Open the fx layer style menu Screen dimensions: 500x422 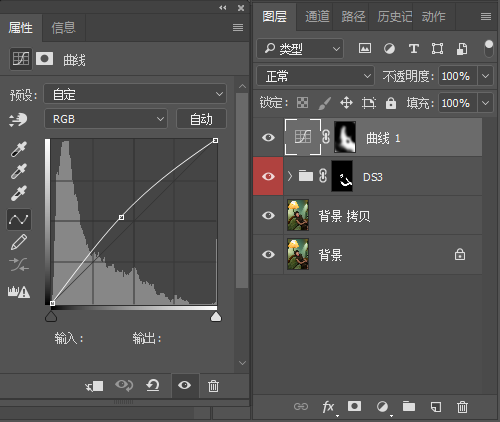click(x=328, y=407)
